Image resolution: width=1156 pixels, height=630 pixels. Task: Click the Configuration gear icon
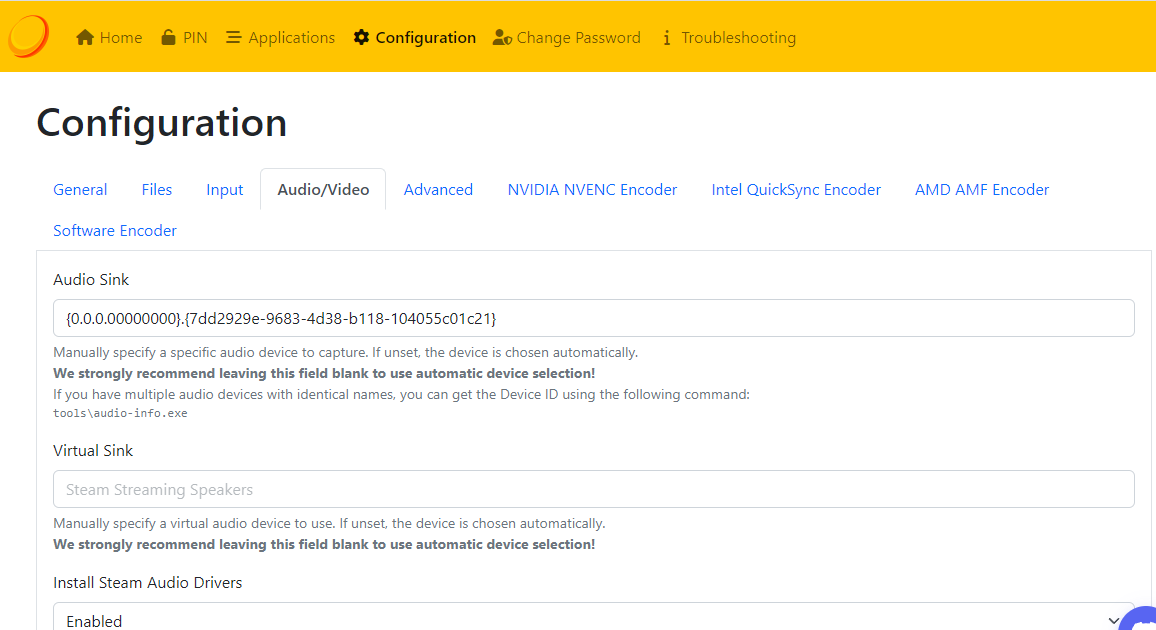(361, 38)
